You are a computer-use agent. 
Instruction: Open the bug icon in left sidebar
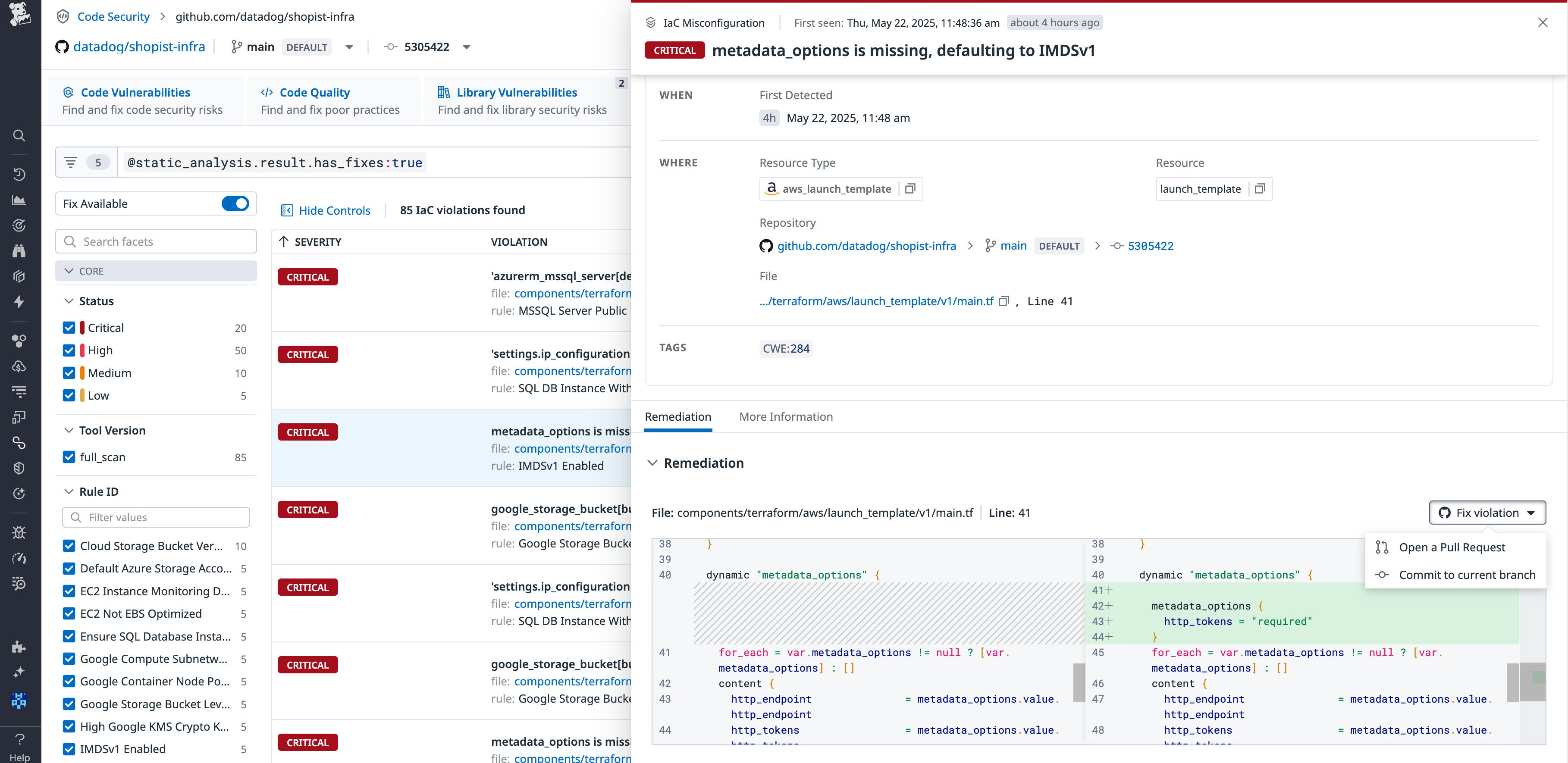(19, 532)
